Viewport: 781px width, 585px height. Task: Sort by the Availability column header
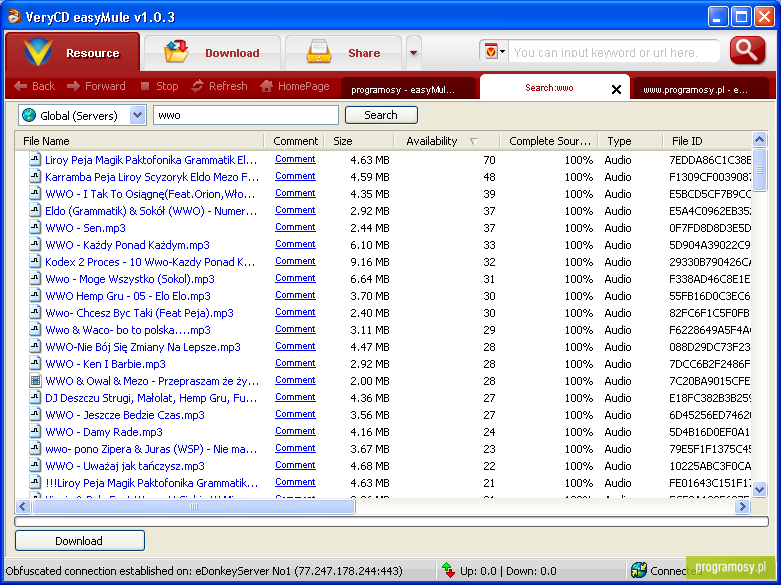(x=448, y=141)
